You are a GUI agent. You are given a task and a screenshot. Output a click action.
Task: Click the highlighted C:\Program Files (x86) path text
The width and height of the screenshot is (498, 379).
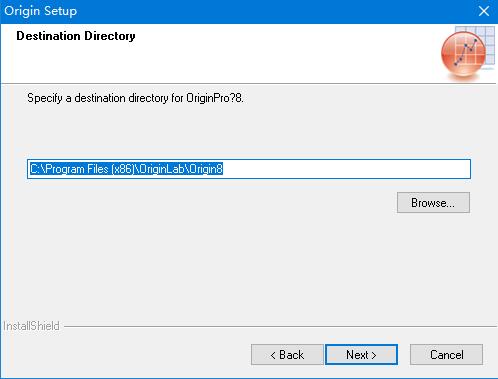[x=126, y=169]
